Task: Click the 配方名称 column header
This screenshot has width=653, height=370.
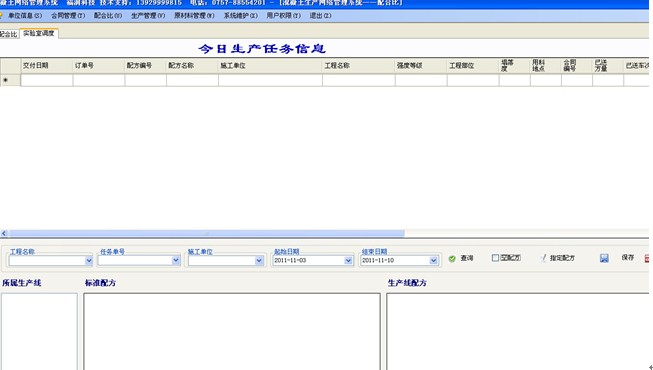Action: (x=192, y=66)
